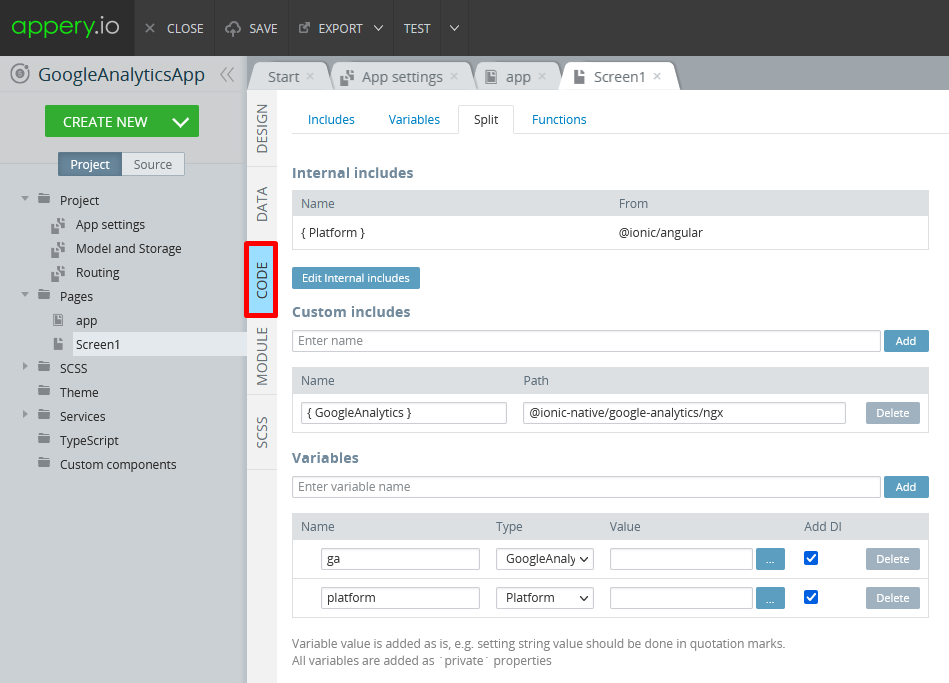Click the App settings icon in tree
This screenshot has width=949, height=683.
point(58,225)
